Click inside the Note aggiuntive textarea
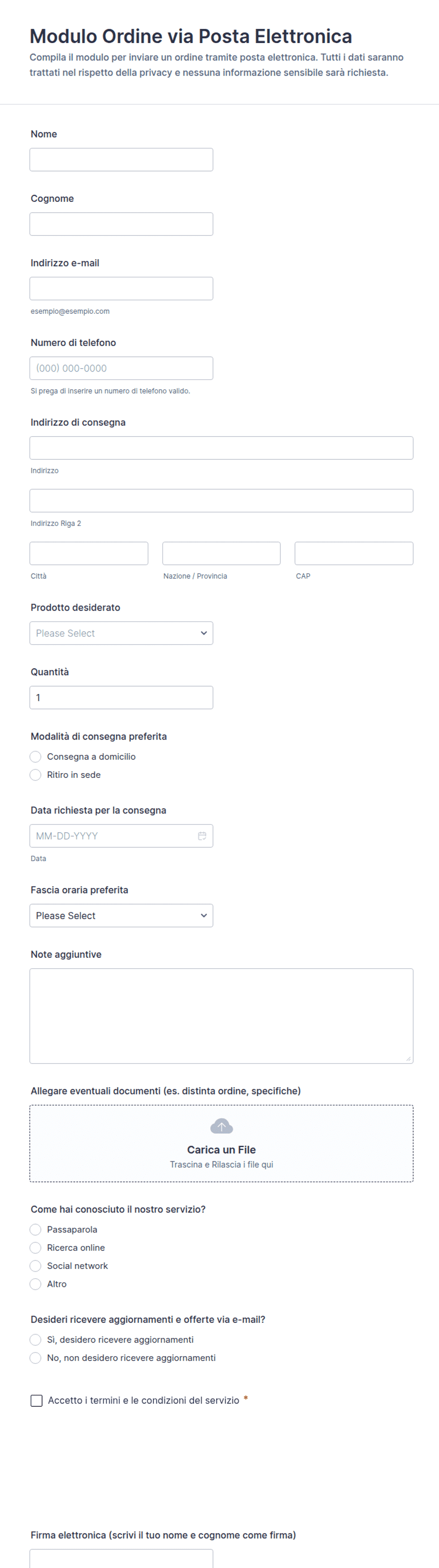Screen dimensions: 439x1568 coord(221,1016)
